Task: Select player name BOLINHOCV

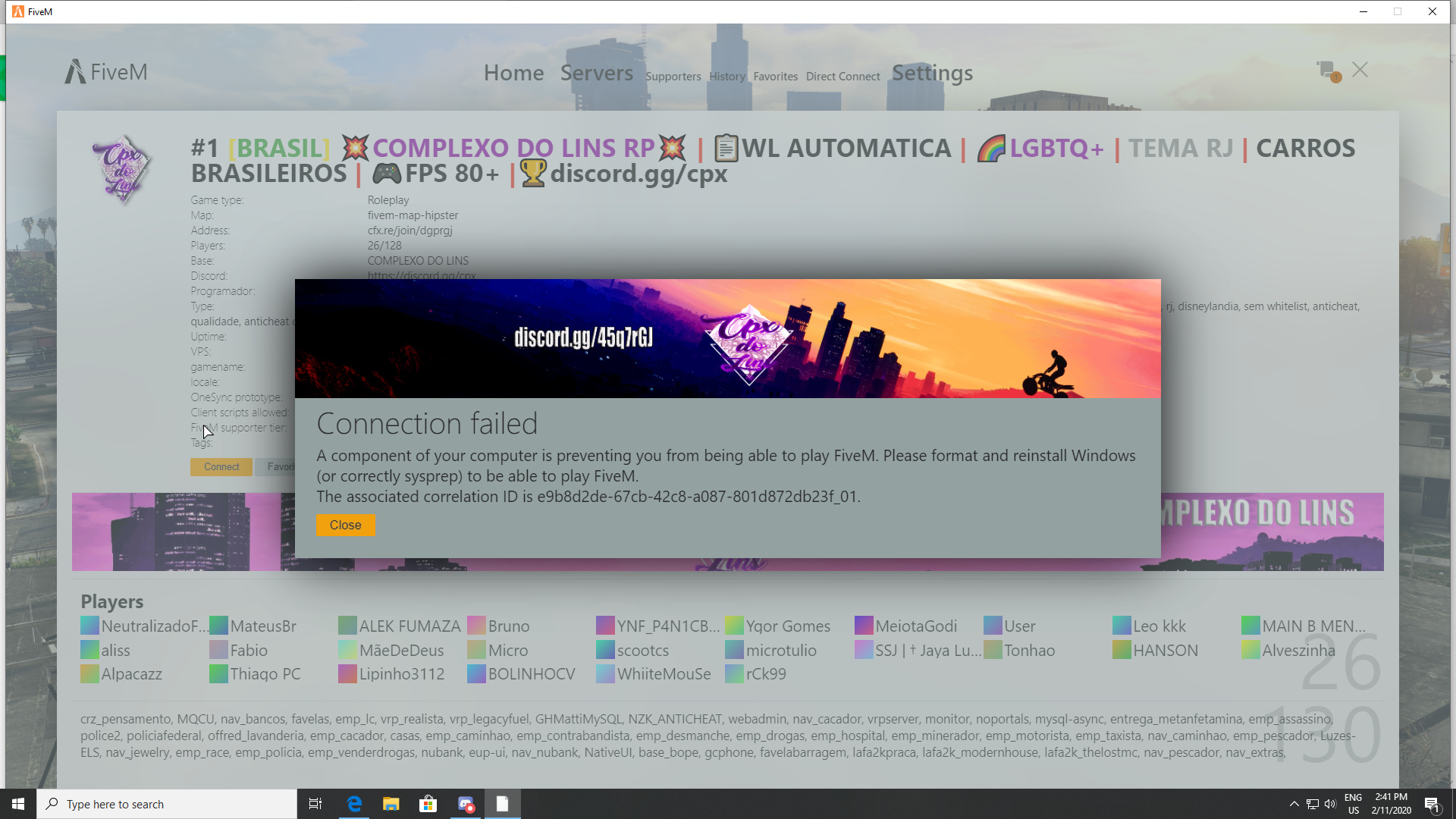Action: pyautogui.click(x=532, y=674)
